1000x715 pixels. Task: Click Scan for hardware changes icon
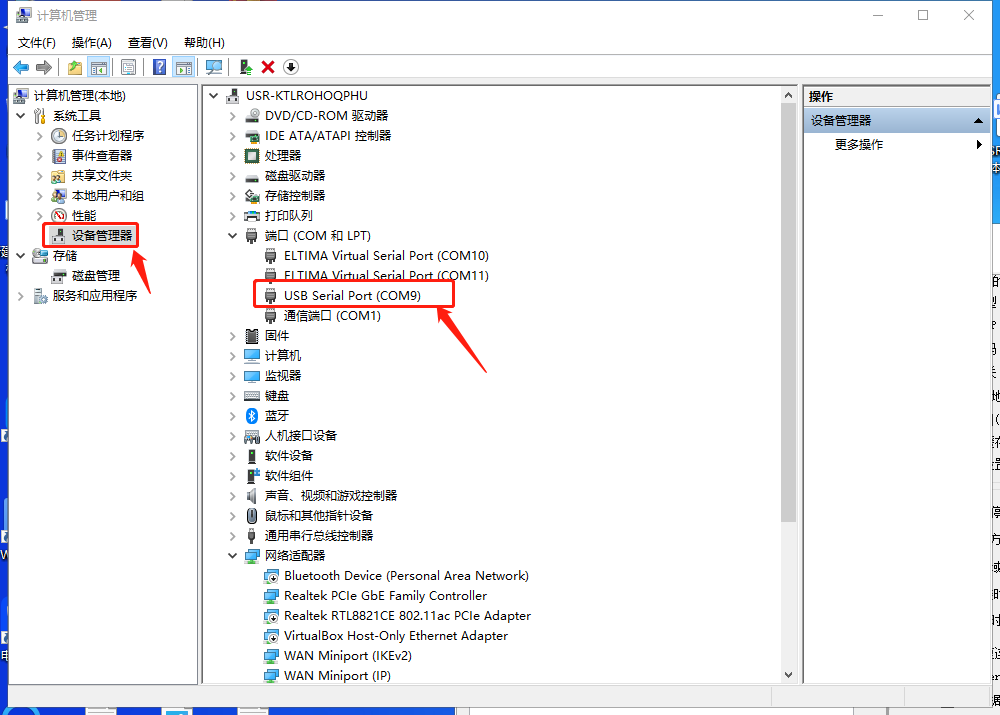point(213,67)
